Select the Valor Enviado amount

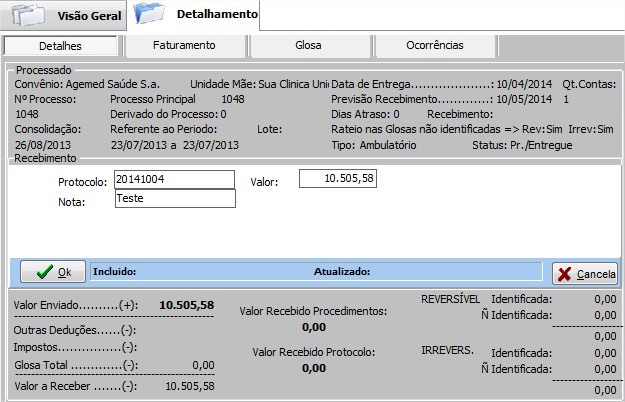pyautogui.click(x=187, y=304)
